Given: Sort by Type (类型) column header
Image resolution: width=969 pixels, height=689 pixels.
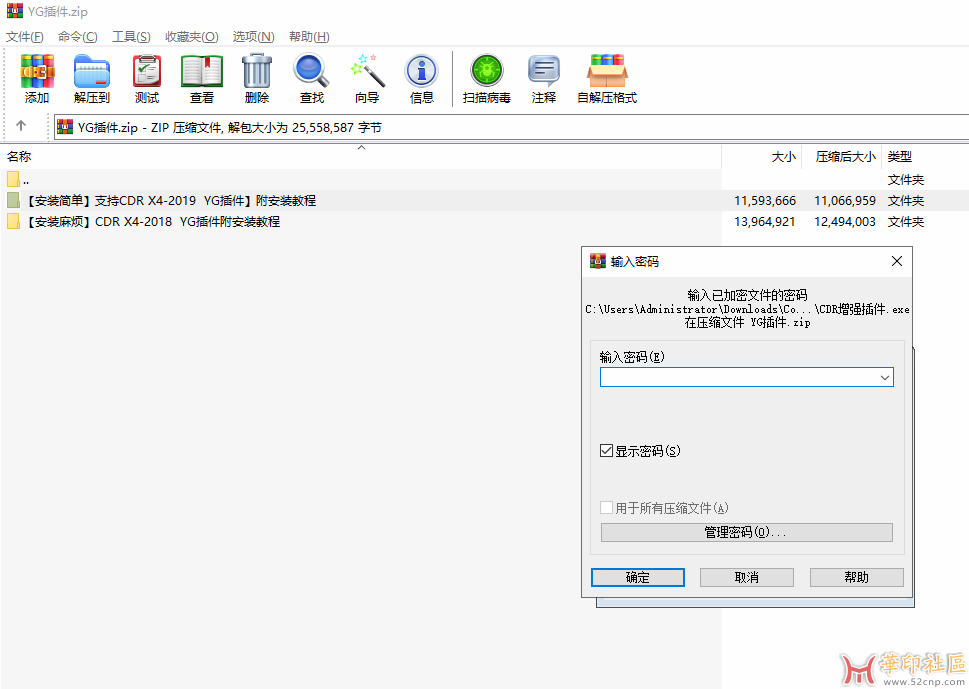Looking at the screenshot, I should pyautogui.click(x=900, y=157).
